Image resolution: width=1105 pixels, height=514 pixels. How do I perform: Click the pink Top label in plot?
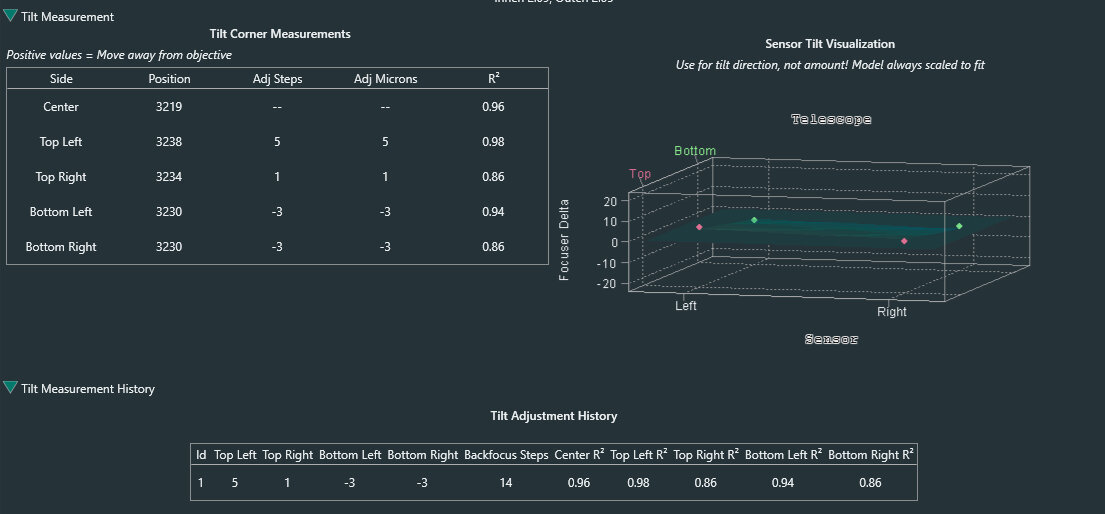pos(640,173)
